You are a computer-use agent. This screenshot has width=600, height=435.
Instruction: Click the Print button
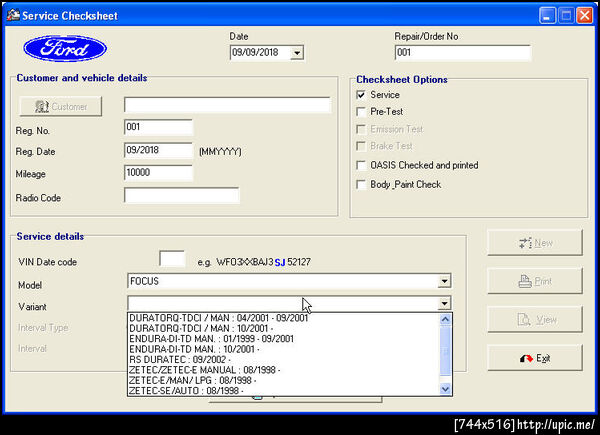(535, 281)
